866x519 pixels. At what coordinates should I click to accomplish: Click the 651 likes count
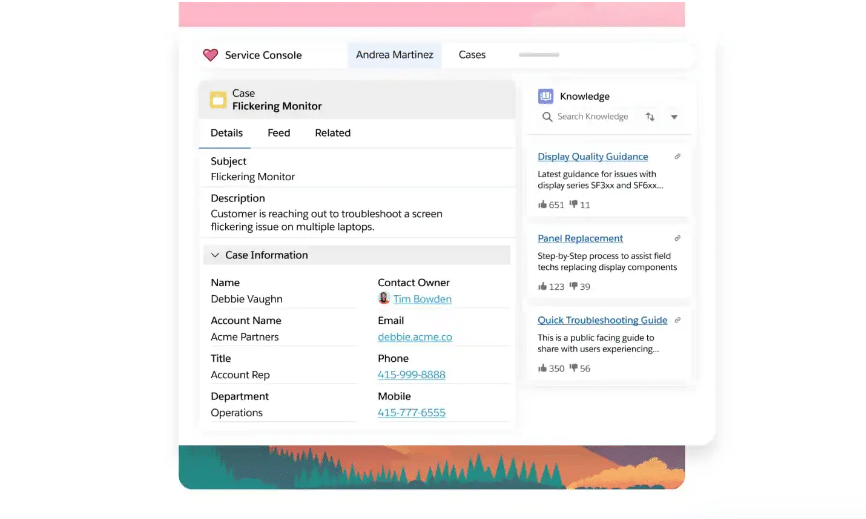556,205
